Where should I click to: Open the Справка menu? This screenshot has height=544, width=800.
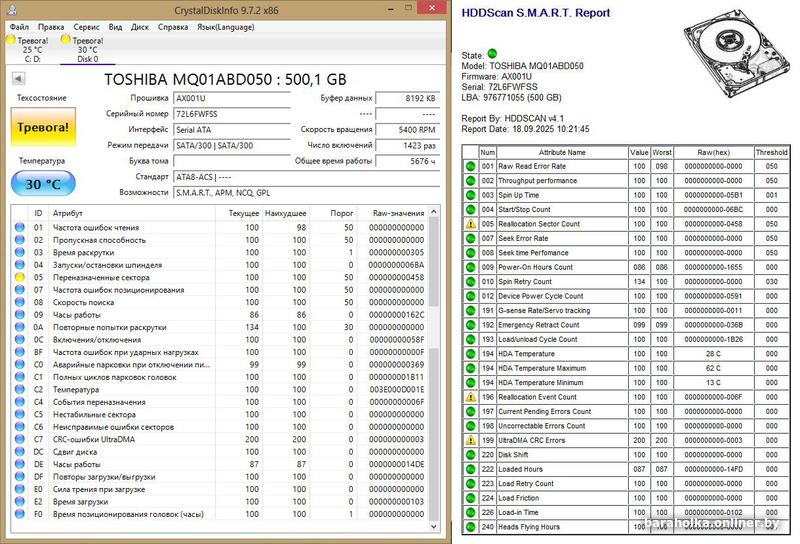click(x=173, y=27)
